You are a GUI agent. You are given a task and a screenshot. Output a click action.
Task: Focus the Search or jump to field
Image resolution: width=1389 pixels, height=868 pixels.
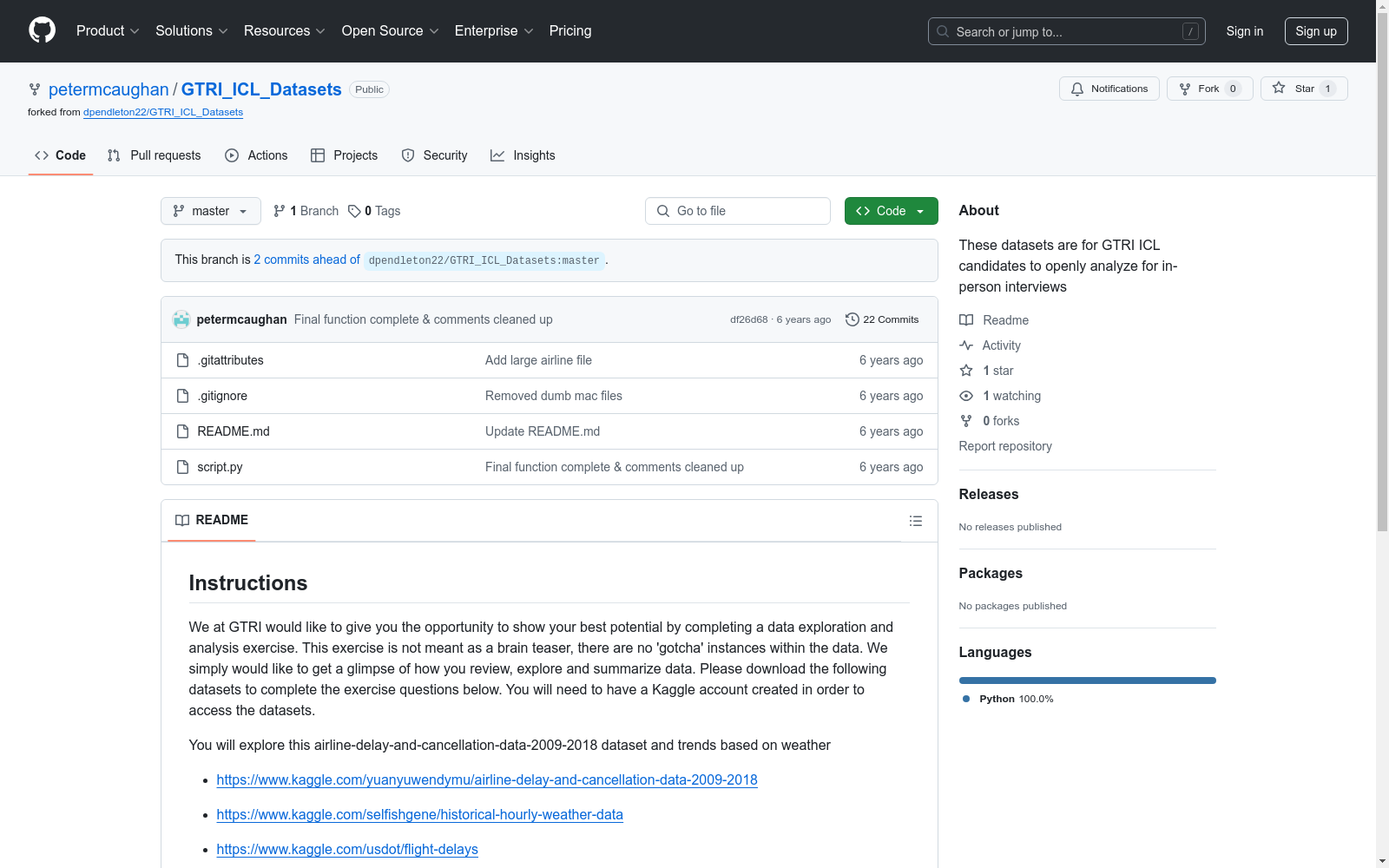pos(1067,31)
